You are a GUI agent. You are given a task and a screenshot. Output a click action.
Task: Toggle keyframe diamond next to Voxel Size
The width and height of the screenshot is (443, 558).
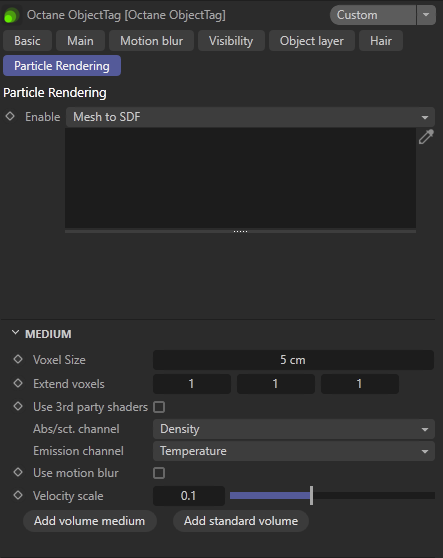[18, 359]
